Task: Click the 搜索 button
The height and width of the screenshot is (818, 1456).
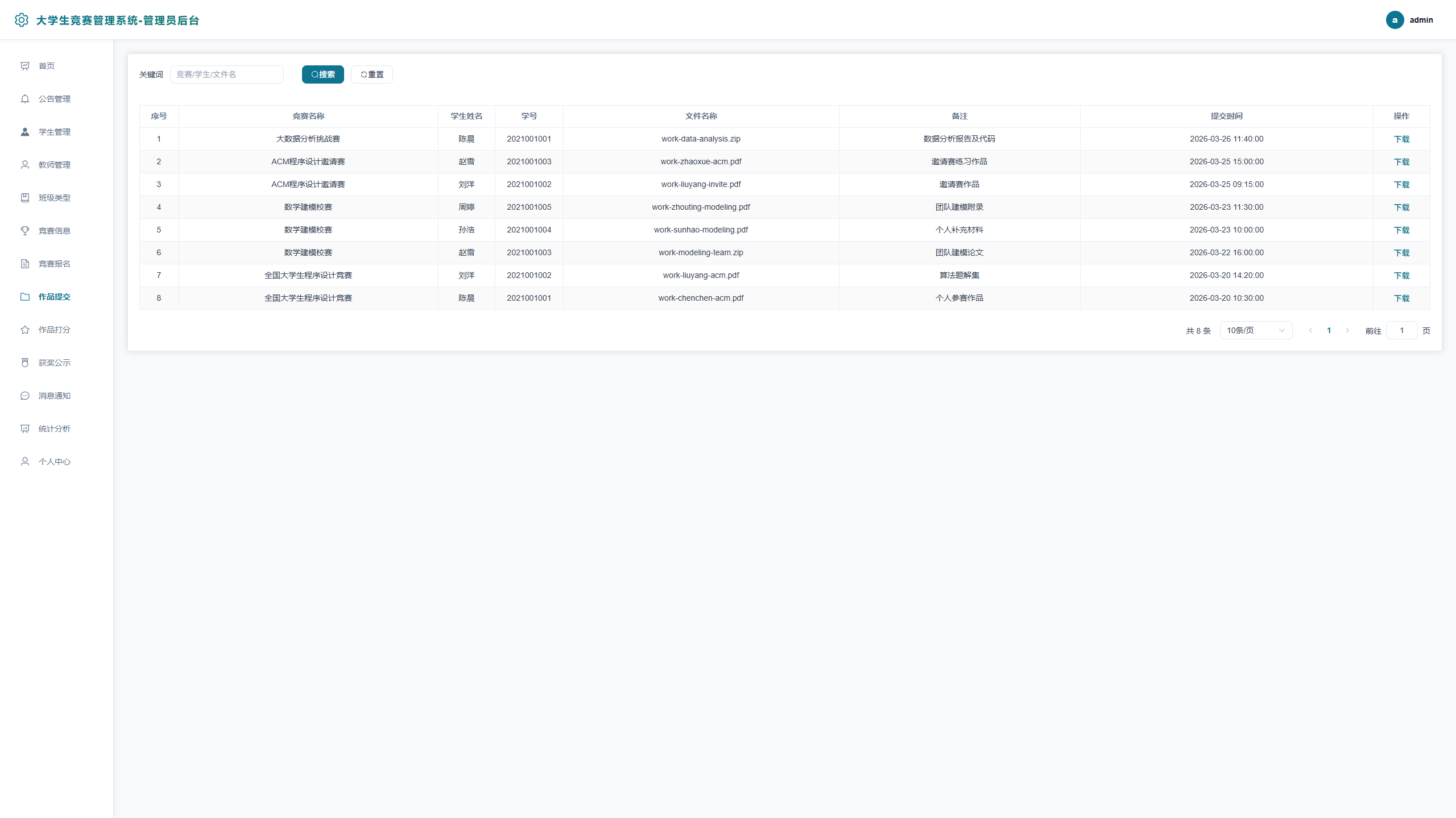Action: 323,74
